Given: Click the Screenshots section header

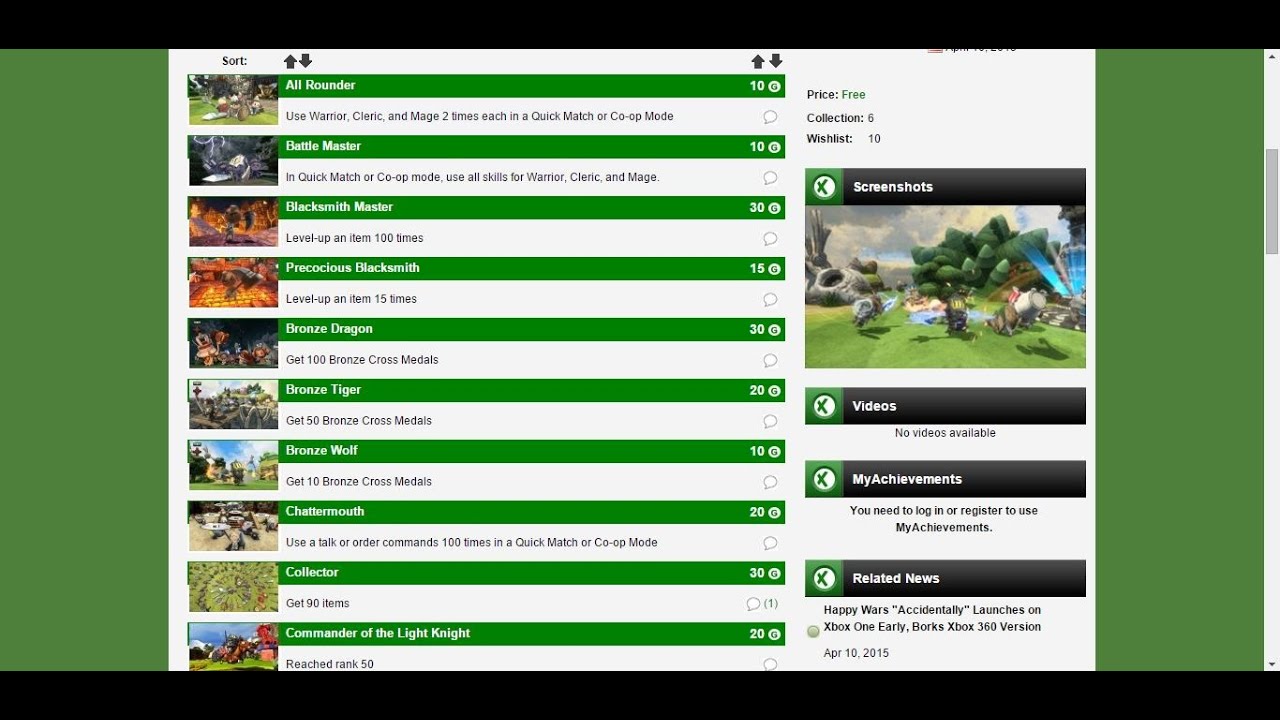Looking at the screenshot, I should coord(945,187).
